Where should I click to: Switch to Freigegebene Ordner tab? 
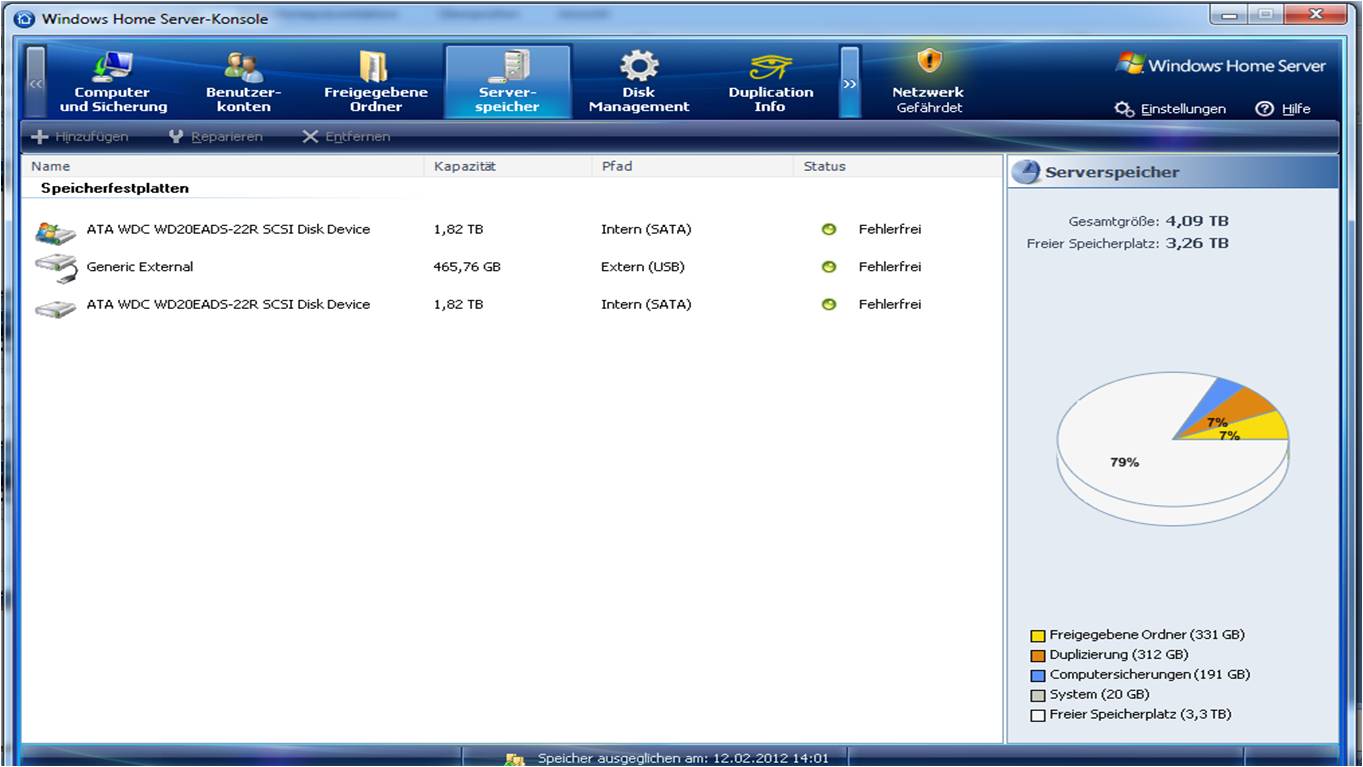pos(375,82)
